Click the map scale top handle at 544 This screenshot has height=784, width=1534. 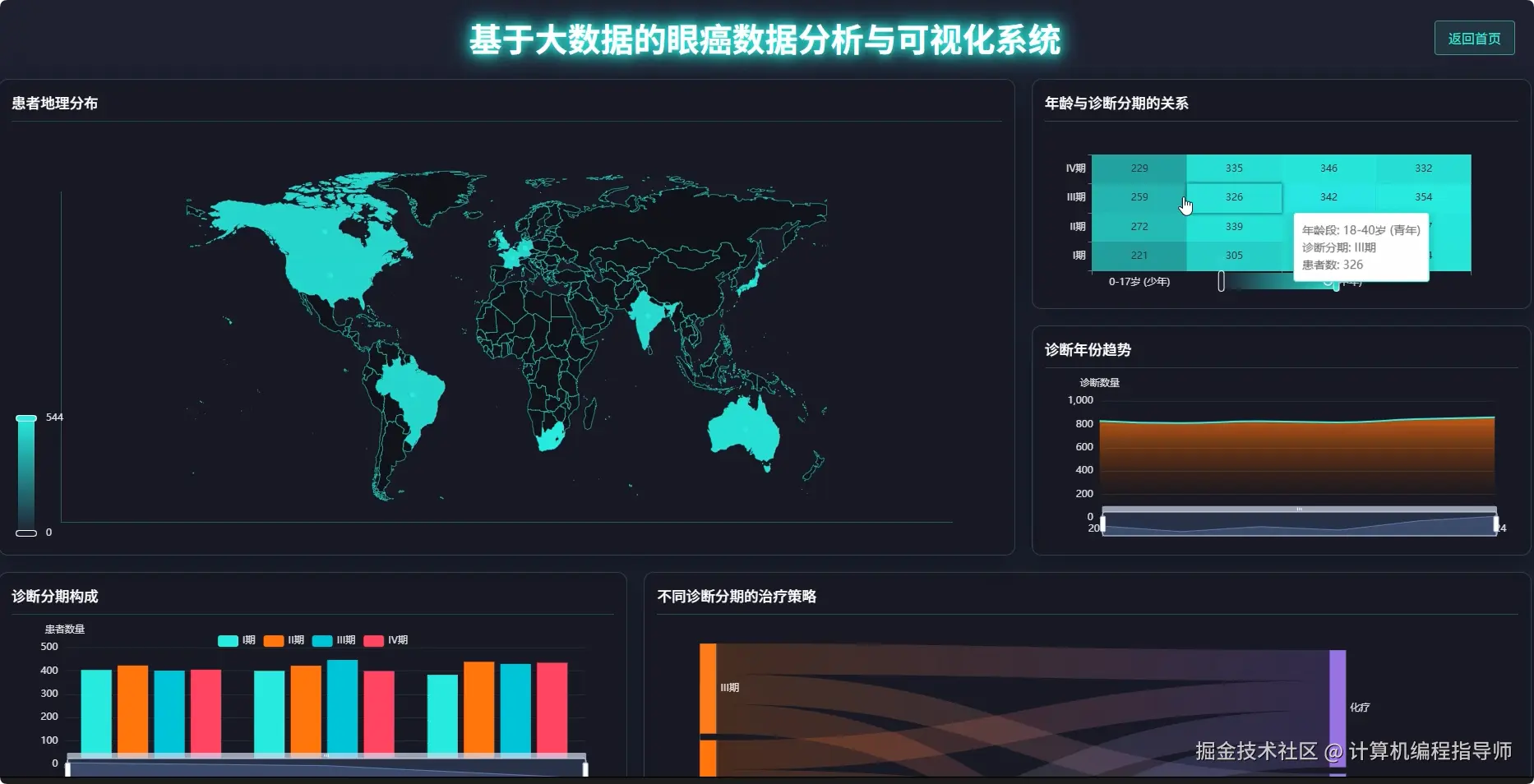(26, 418)
